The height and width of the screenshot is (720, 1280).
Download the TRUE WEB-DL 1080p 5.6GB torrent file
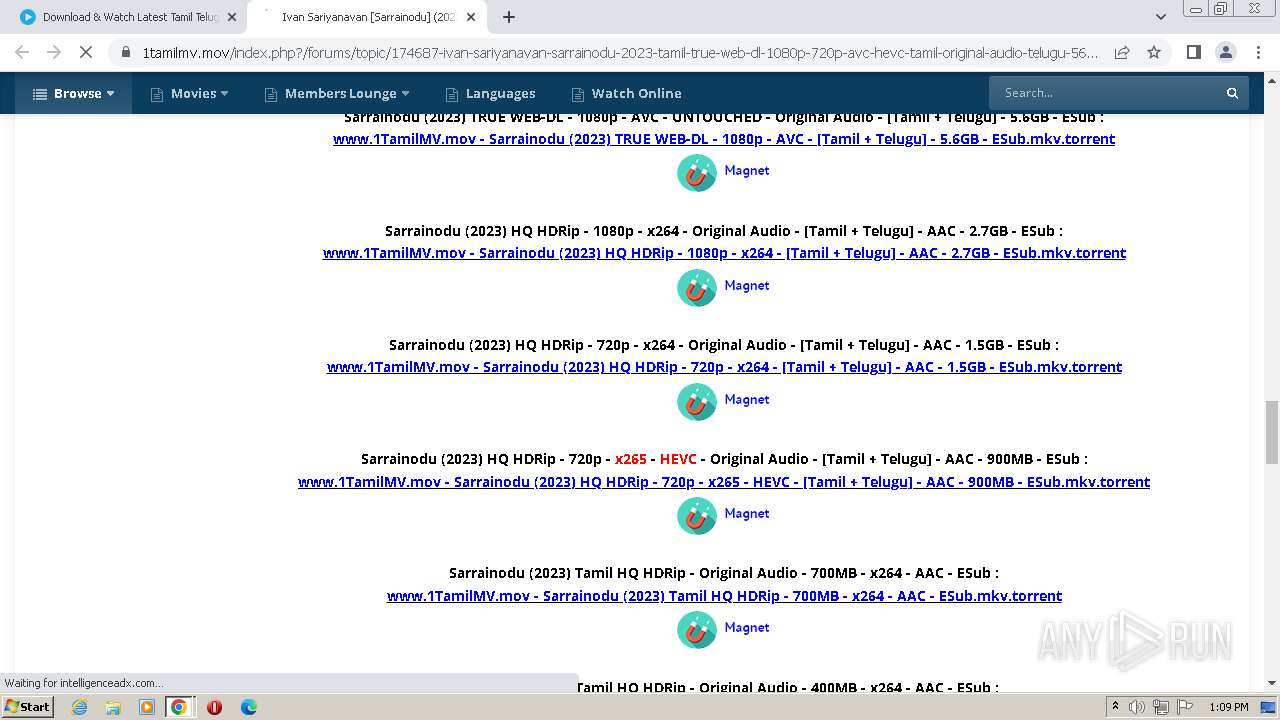pos(724,139)
